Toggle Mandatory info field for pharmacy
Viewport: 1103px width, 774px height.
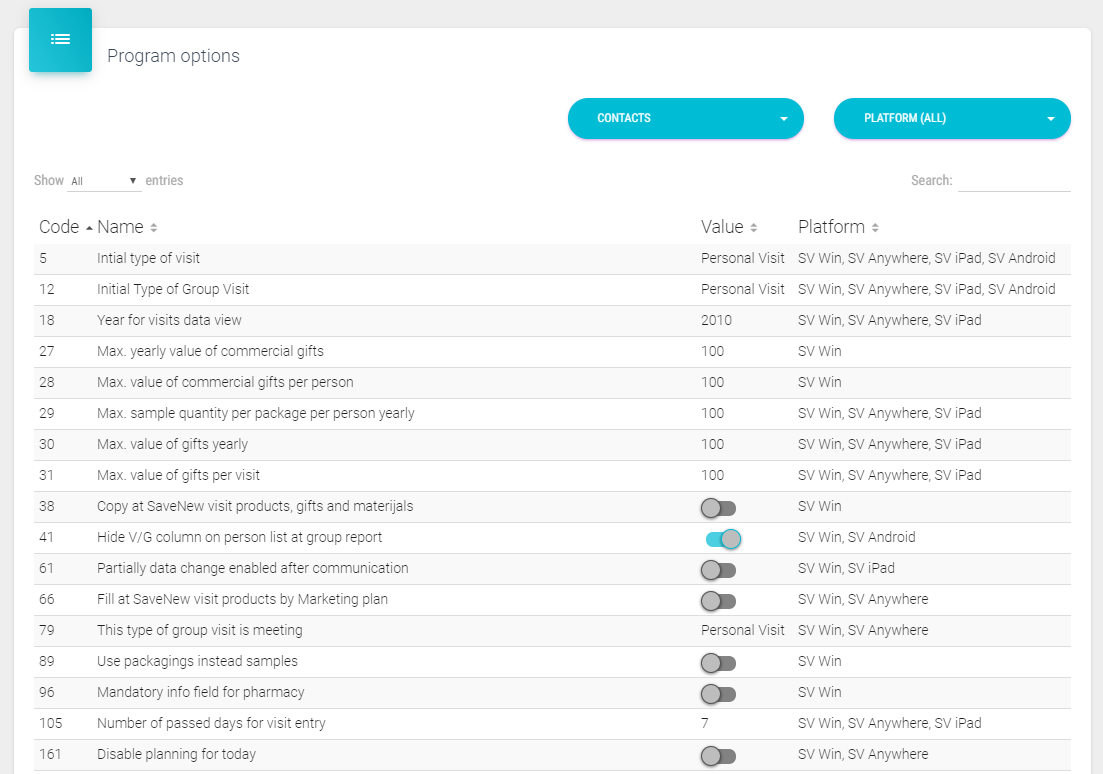(x=718, y=694)
